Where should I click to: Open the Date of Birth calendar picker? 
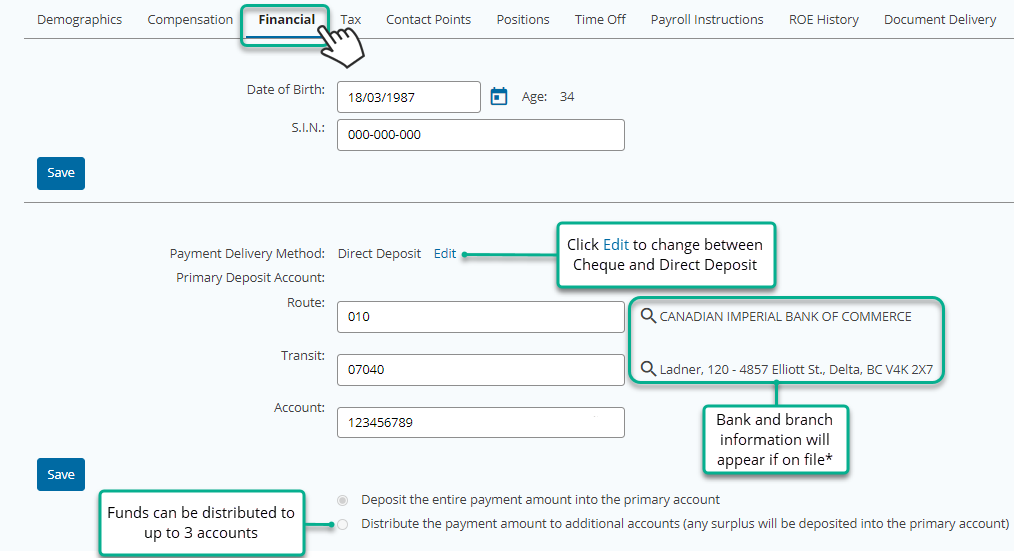click(499, 96)
